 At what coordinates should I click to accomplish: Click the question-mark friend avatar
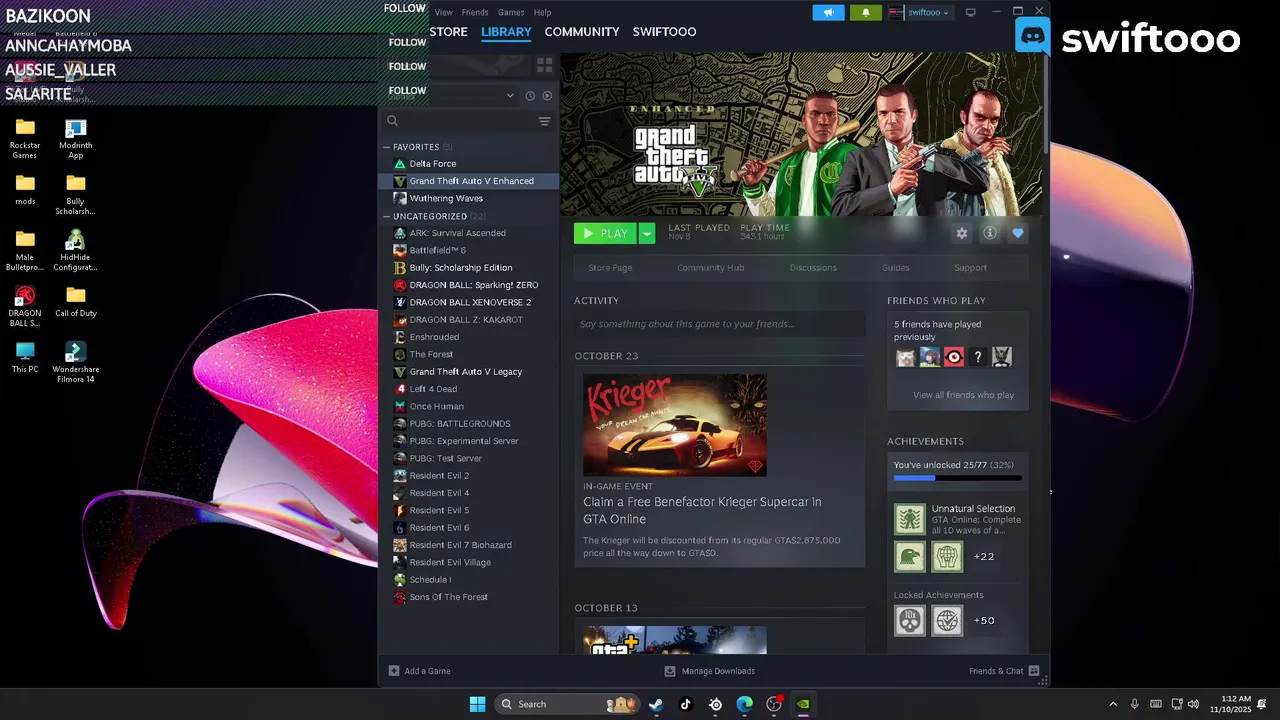click(978, 357)
